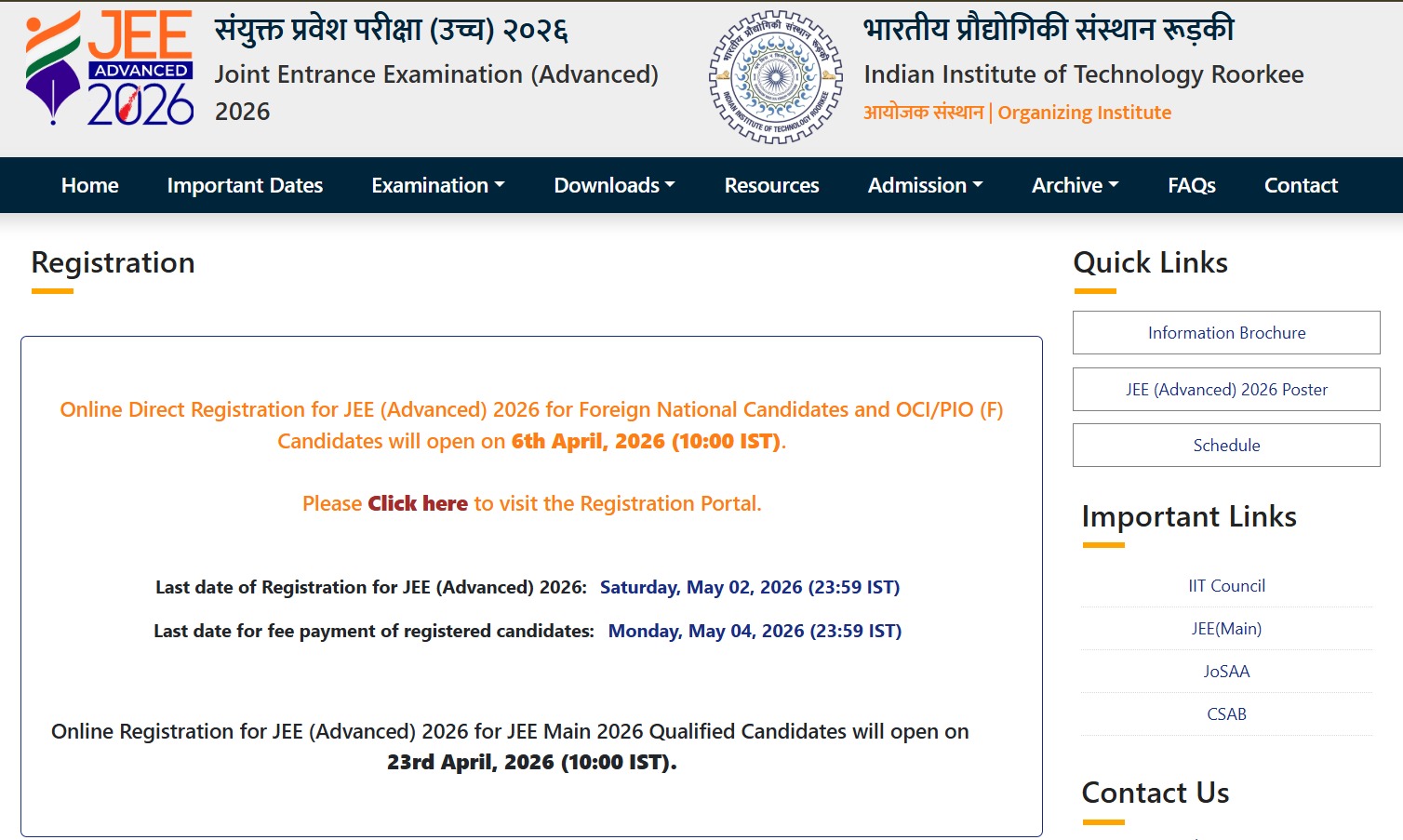
Task: Open the JoSAA link
Action: (x=1226, y=671)
